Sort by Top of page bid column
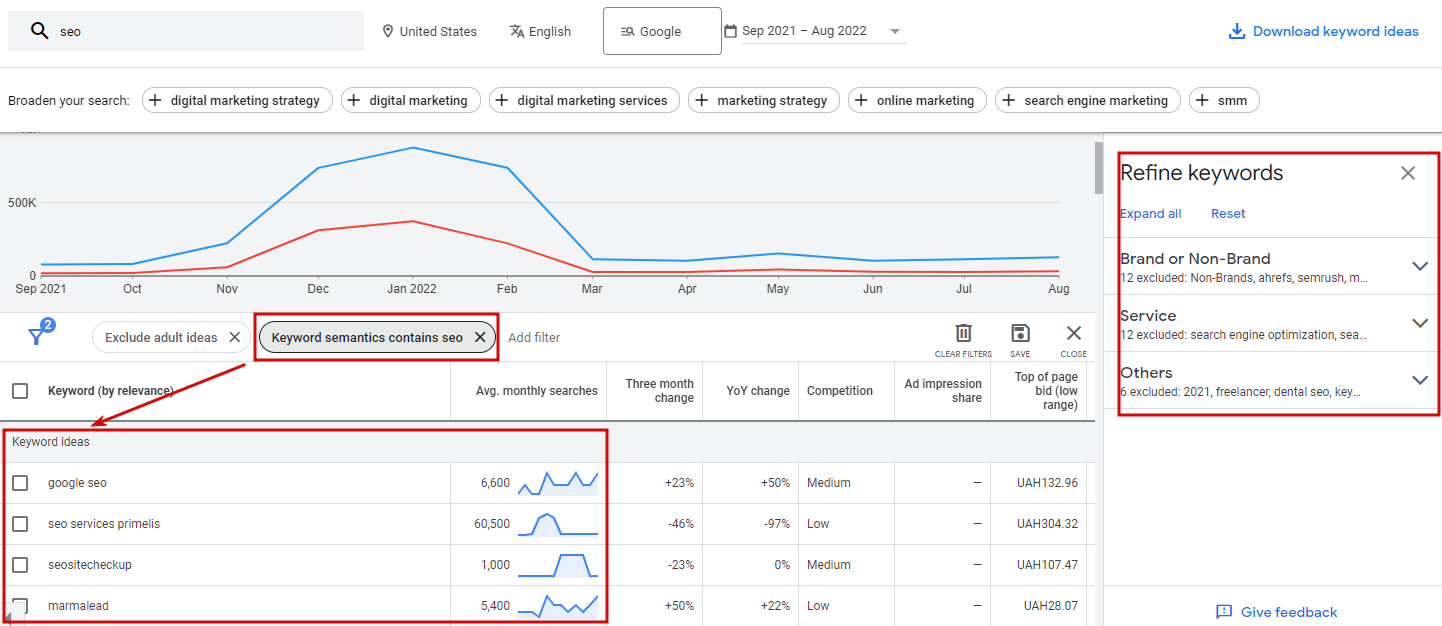 1046,391
